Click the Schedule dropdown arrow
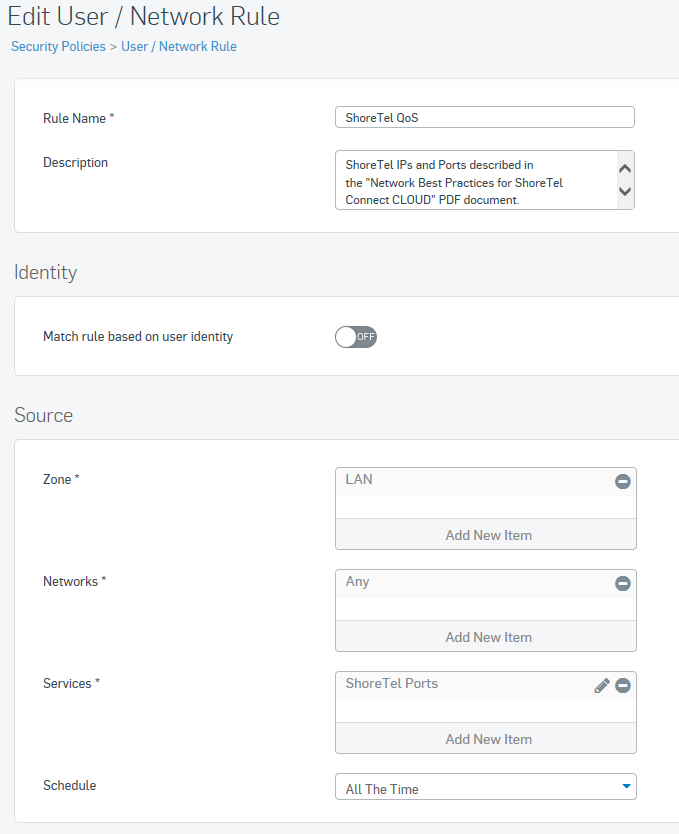This screenshot has height=834, width=679. click(626, 786)
